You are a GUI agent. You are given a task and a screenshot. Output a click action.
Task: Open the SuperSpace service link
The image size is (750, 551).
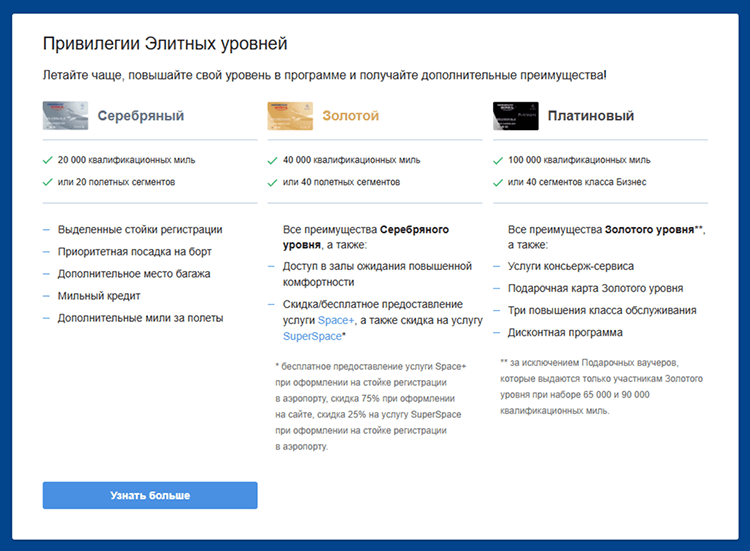click(311, 336)
